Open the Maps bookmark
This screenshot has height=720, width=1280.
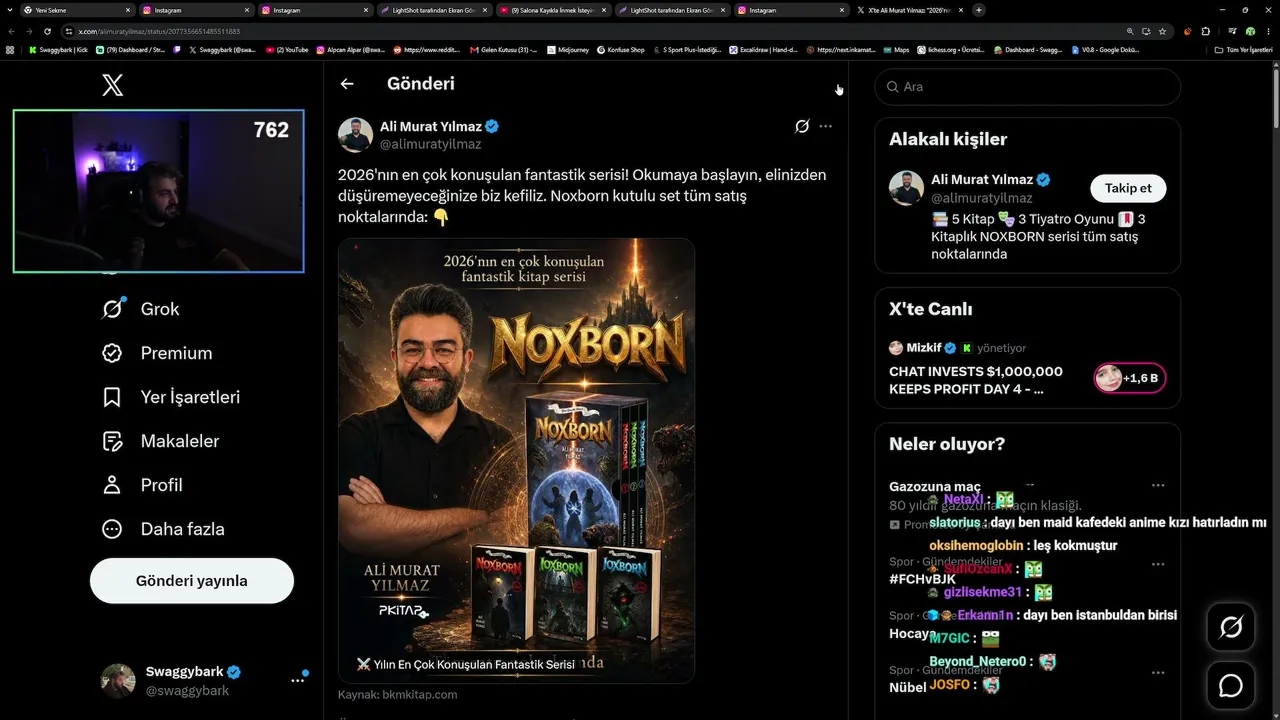click(896, 49)
